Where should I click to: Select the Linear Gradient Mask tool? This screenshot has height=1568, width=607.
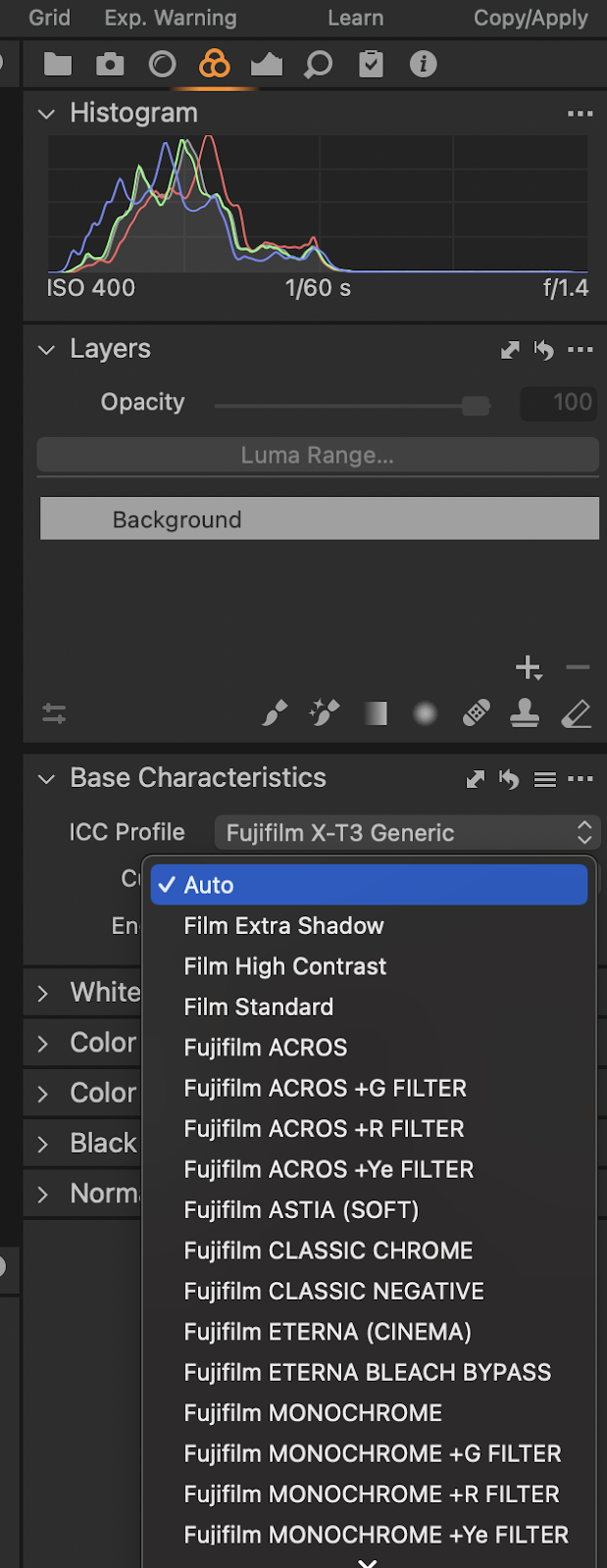376,713
